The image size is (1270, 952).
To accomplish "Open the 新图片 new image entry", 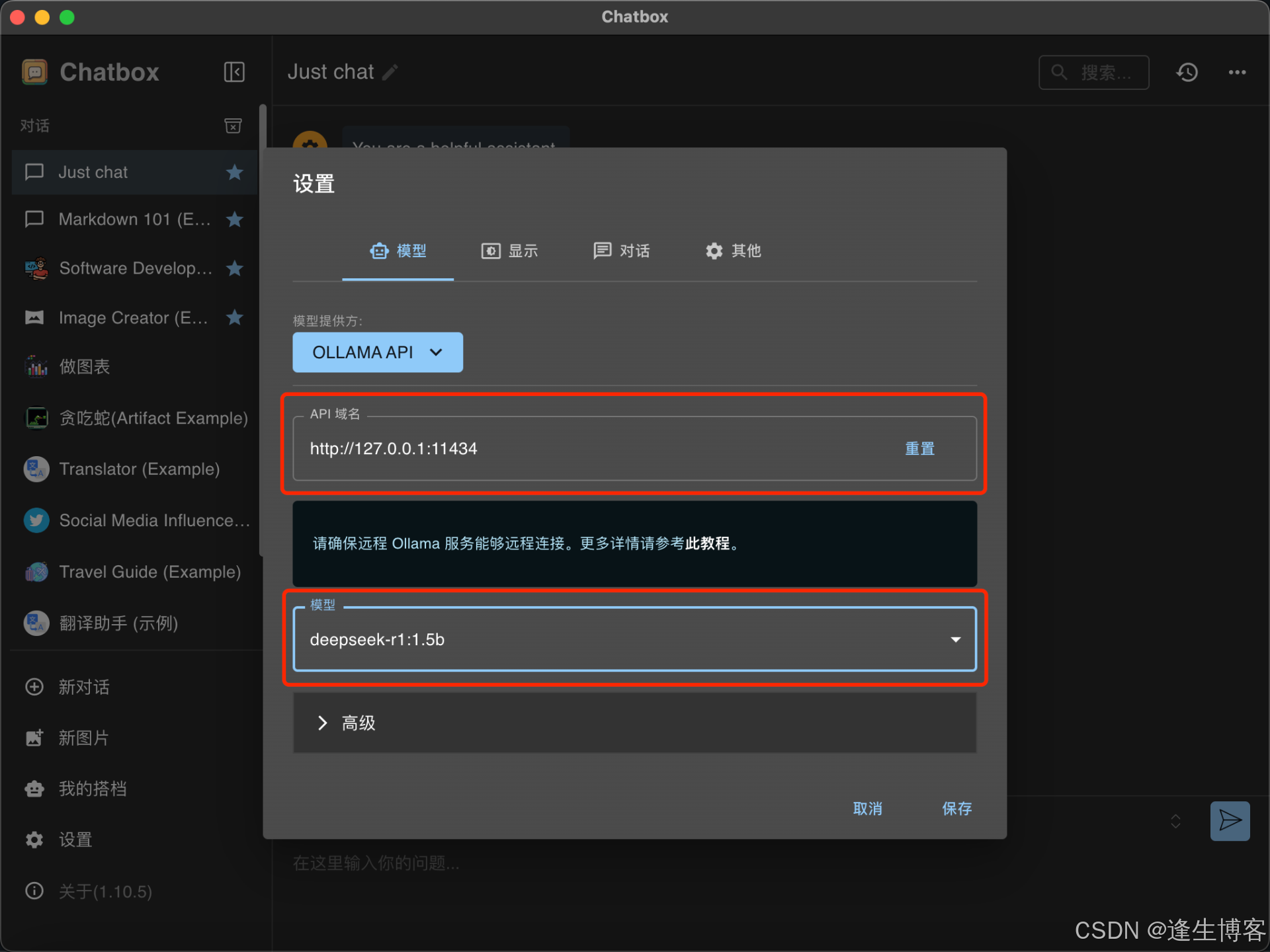I will 83,738.
